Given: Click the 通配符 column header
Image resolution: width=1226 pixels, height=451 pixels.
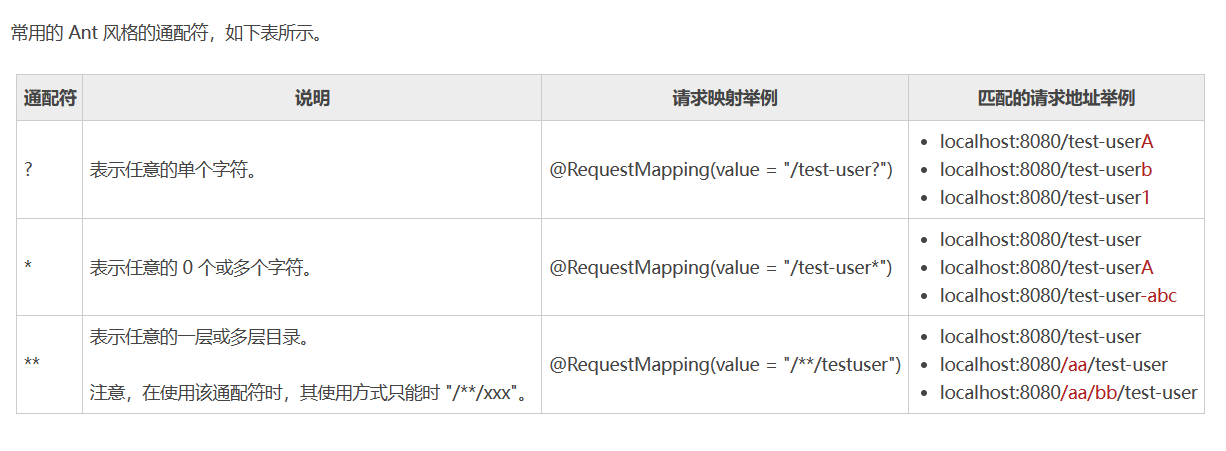Looking at the screenshot, I should 50,98.
